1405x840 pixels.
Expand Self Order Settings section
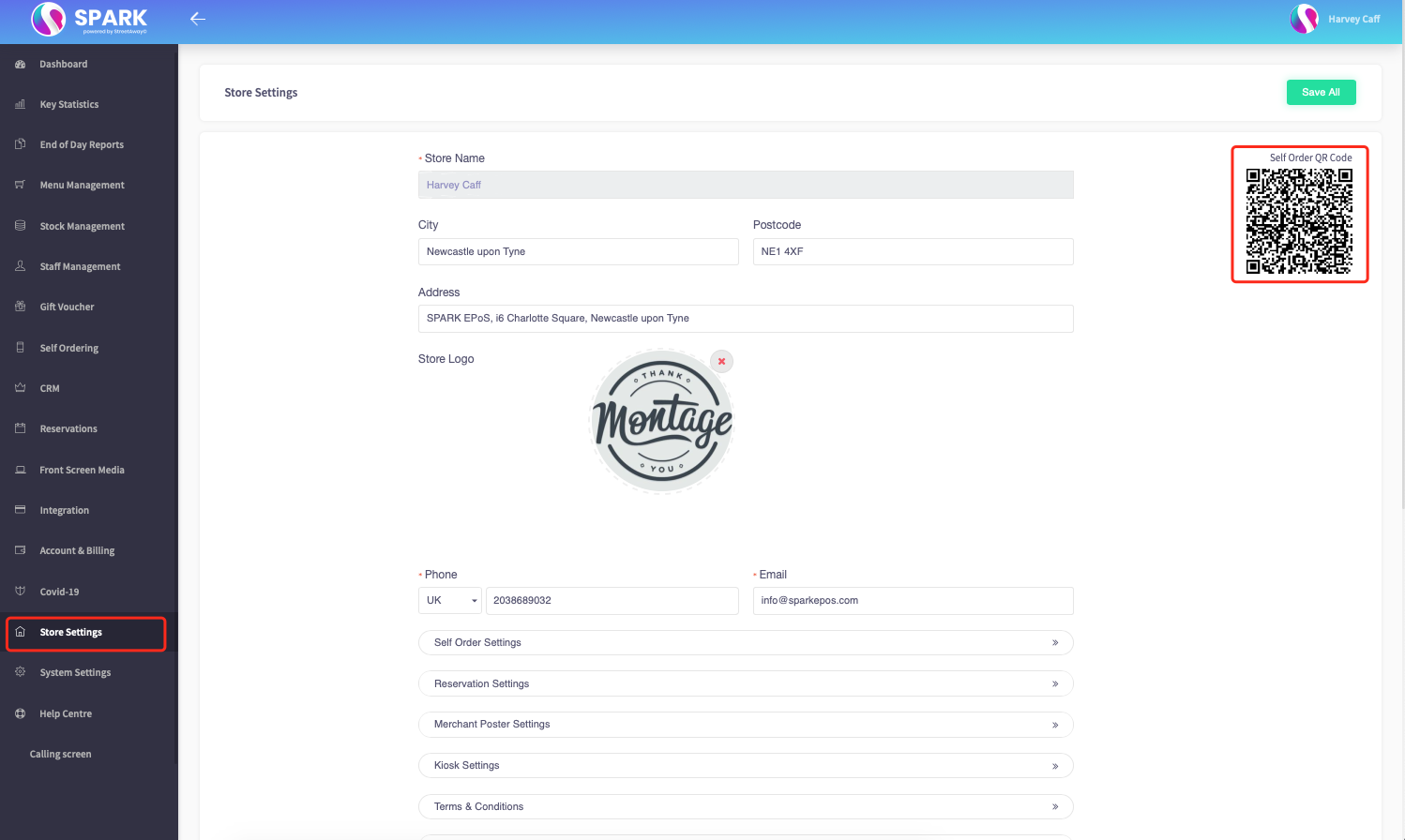(746, 643)
